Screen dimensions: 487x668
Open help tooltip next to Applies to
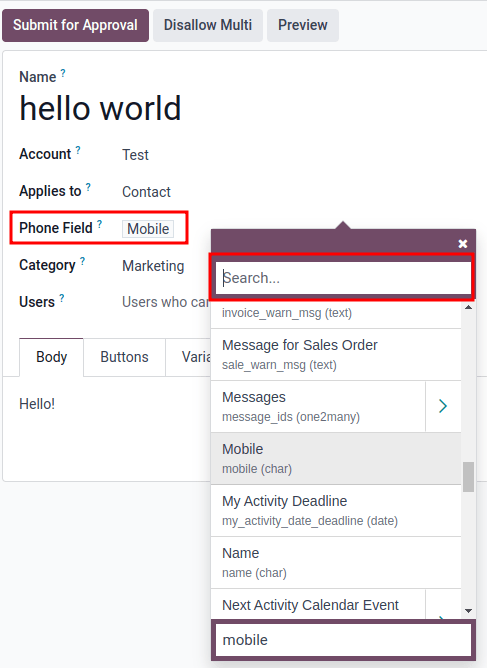pyautogui.click(x=88, y=187)
